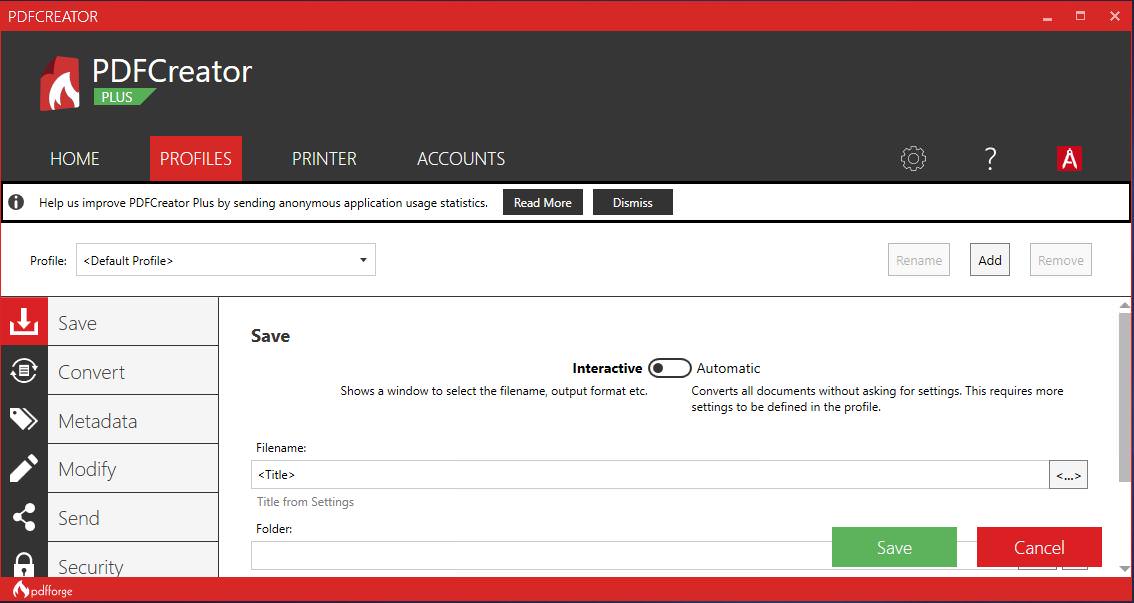The image size is (1134, 603).
Task: Open the Modify section
Action: click(x=132, y=469)
